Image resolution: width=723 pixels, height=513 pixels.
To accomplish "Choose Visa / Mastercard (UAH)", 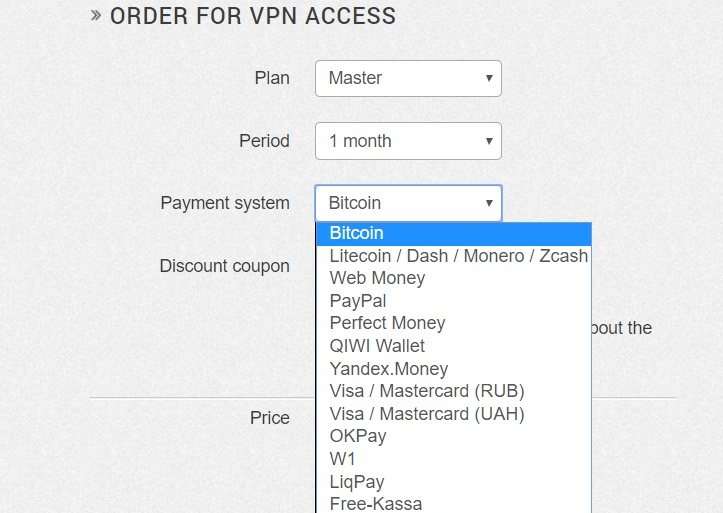I will (x=454, y=414).
